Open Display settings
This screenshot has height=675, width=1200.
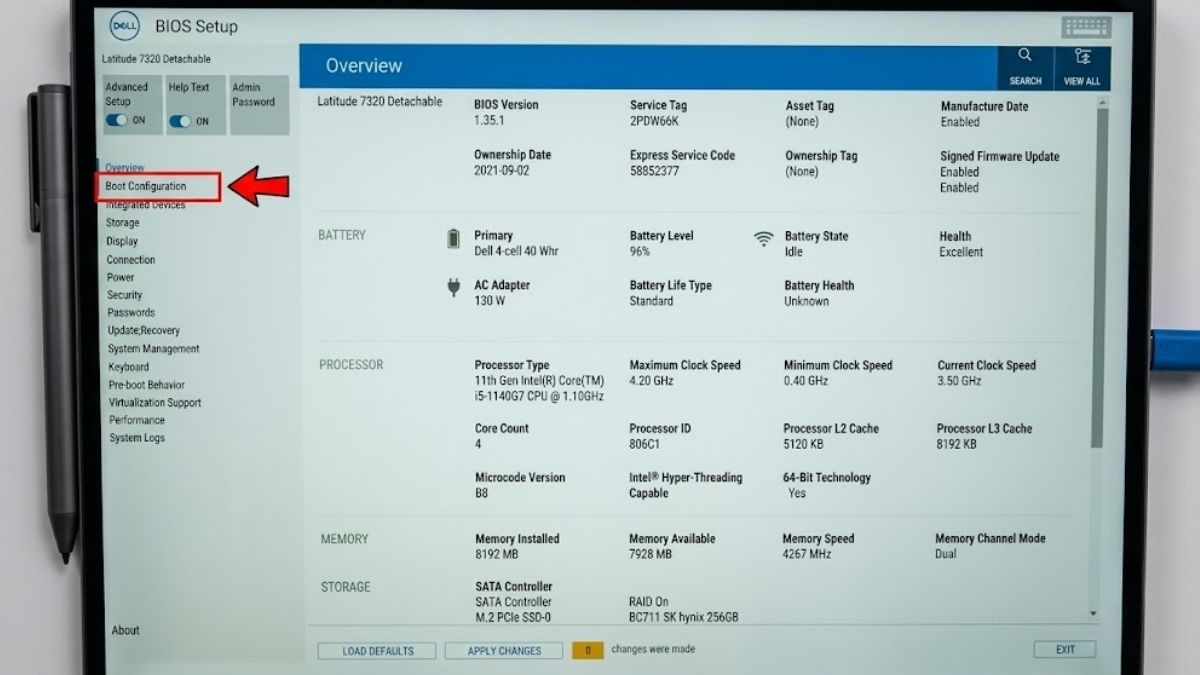click(x=122, y=241)
